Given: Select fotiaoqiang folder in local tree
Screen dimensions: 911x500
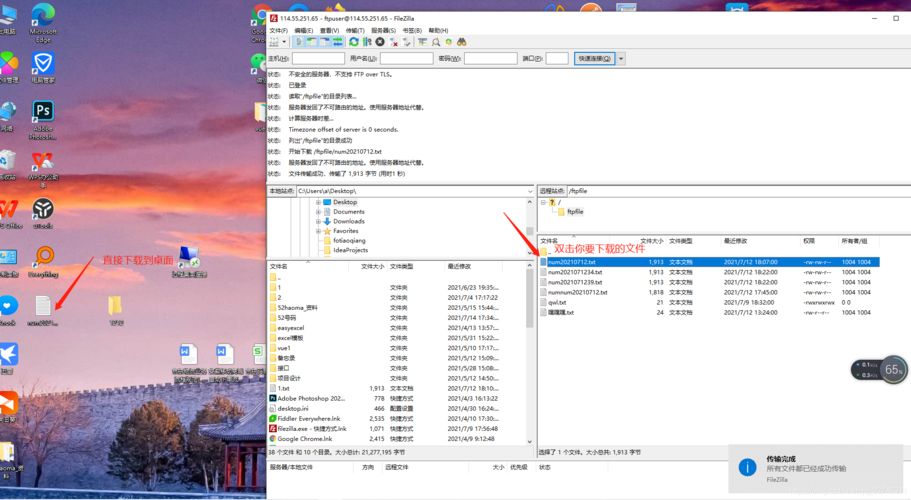Looking at the screenshot, I should tap(349, 240).
